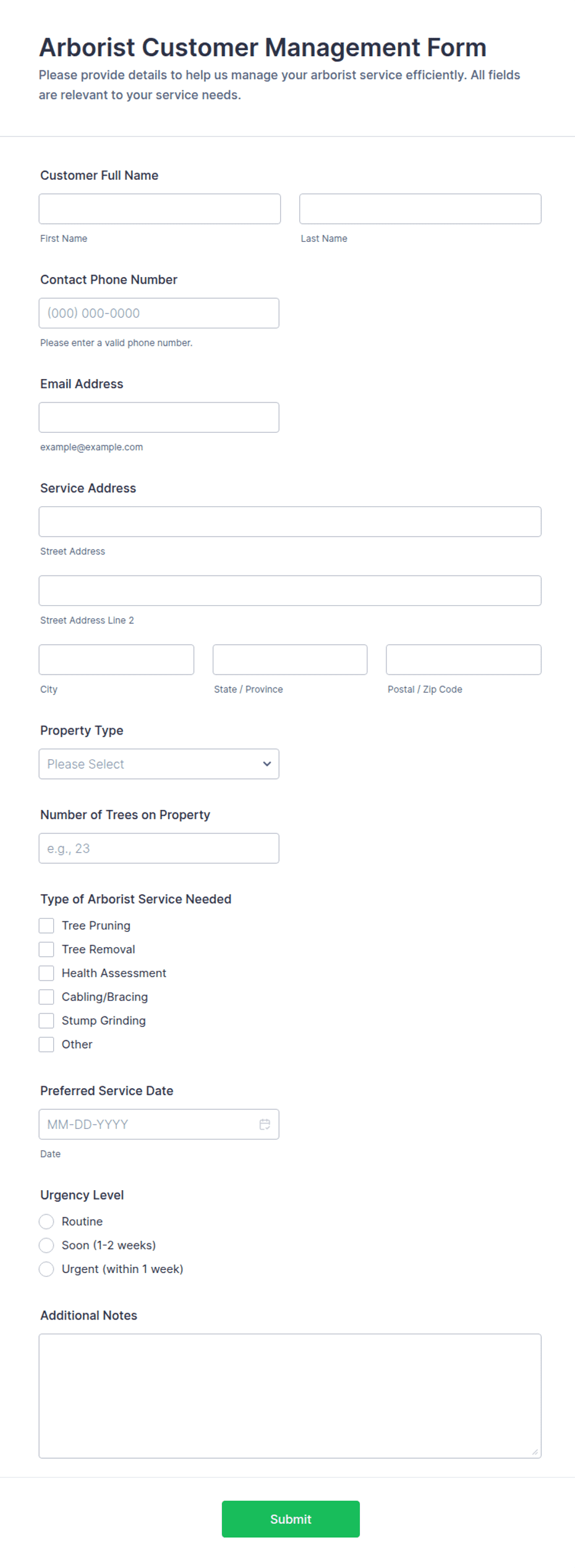Check the Tree Pruning checkbox
575x1568 pixels.
[x=46, y=925]
